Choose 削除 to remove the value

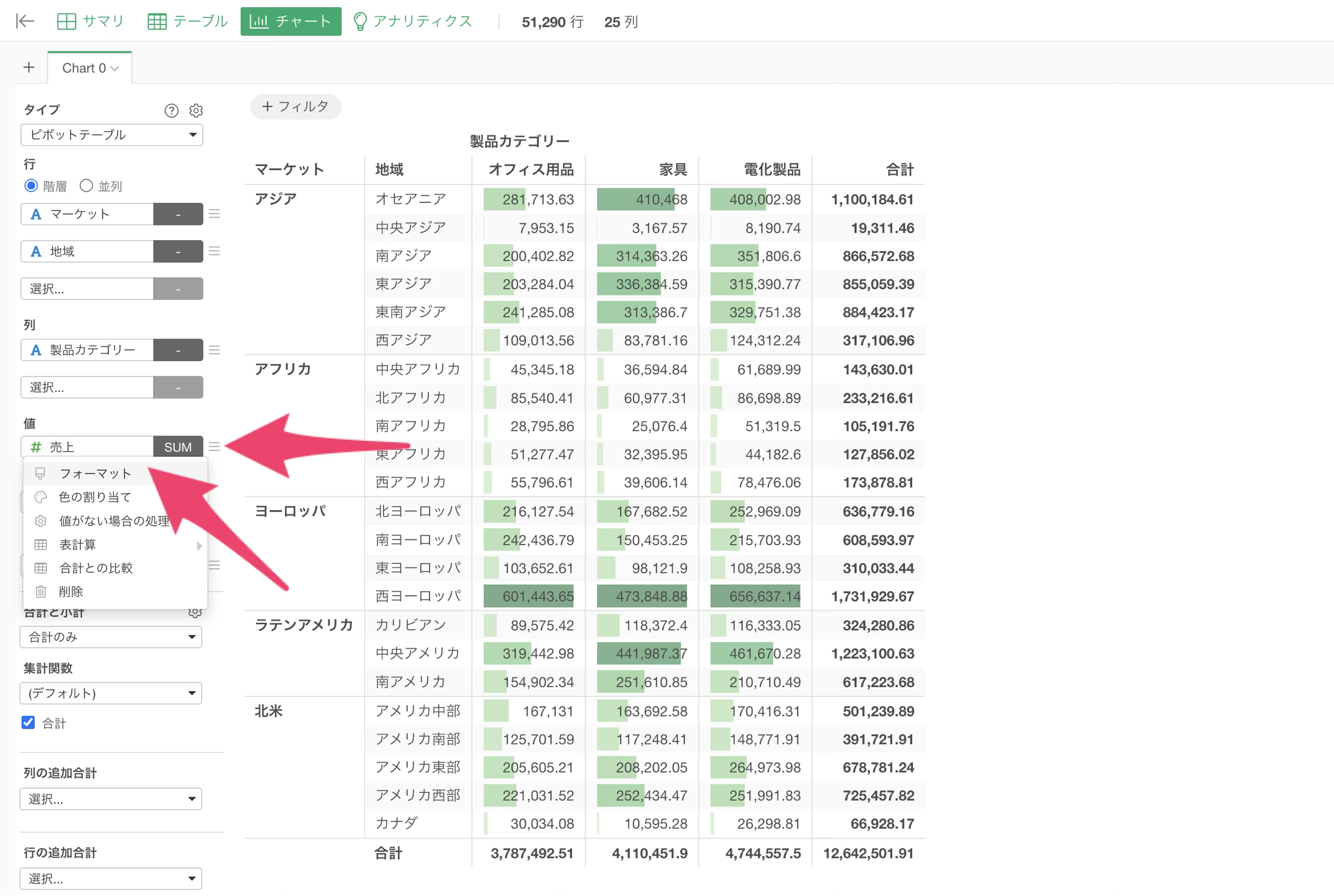tap(116, 591)
